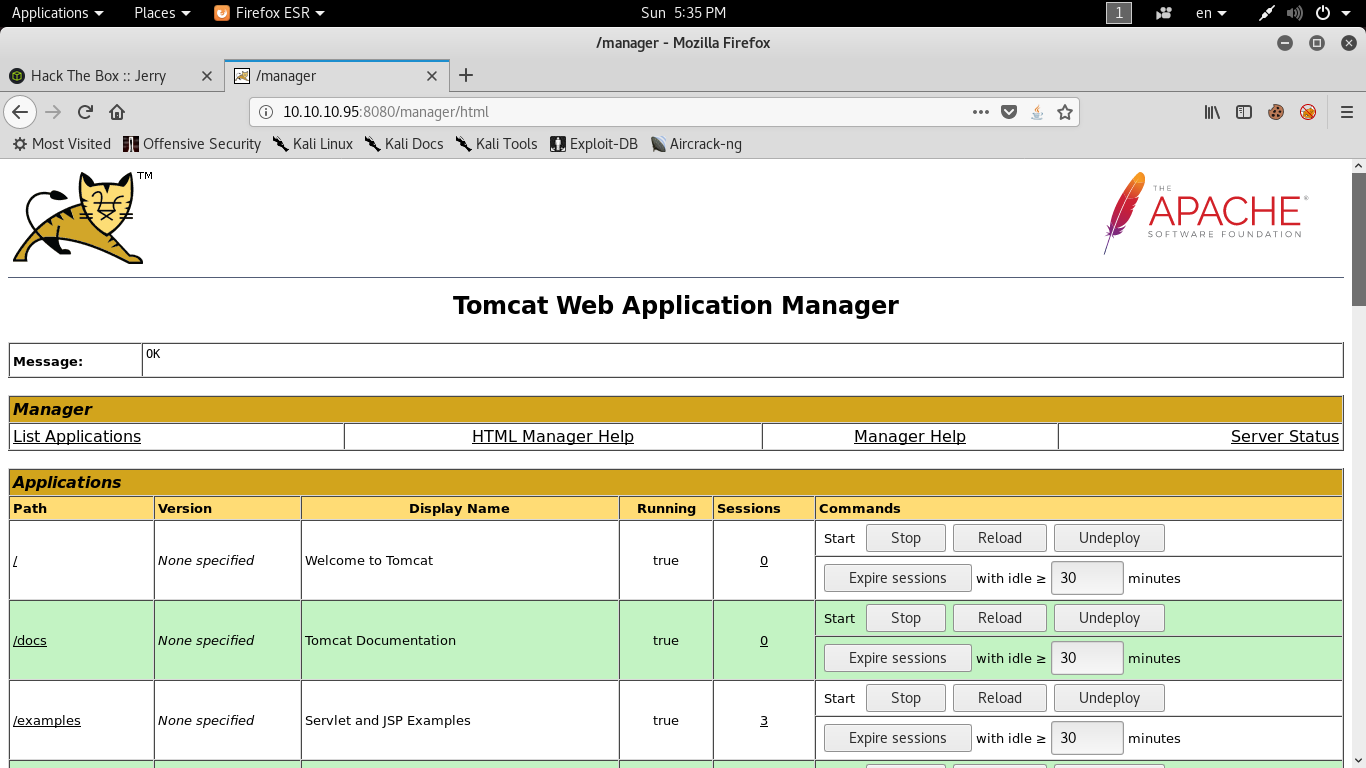This screenshot has height=768, width=1366.
Task: Open the Firefox hamburger menu
Action: pyautogui.click(x=1347, y=112)
